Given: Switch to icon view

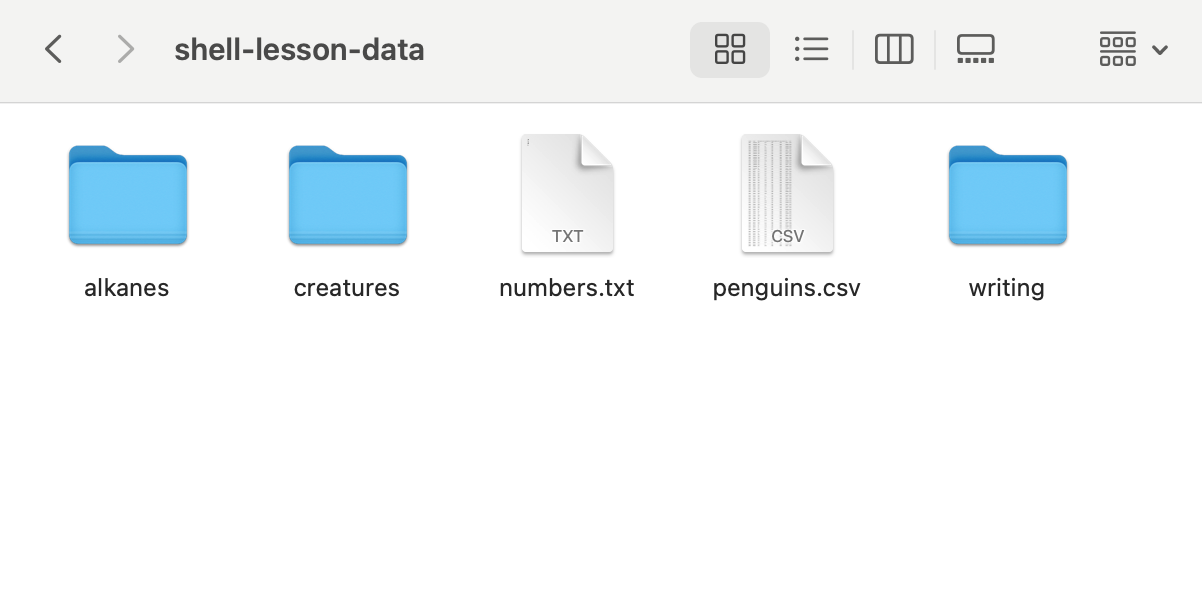Looking at the screenshot, I should pyautogui.click(x=730, y=49).
